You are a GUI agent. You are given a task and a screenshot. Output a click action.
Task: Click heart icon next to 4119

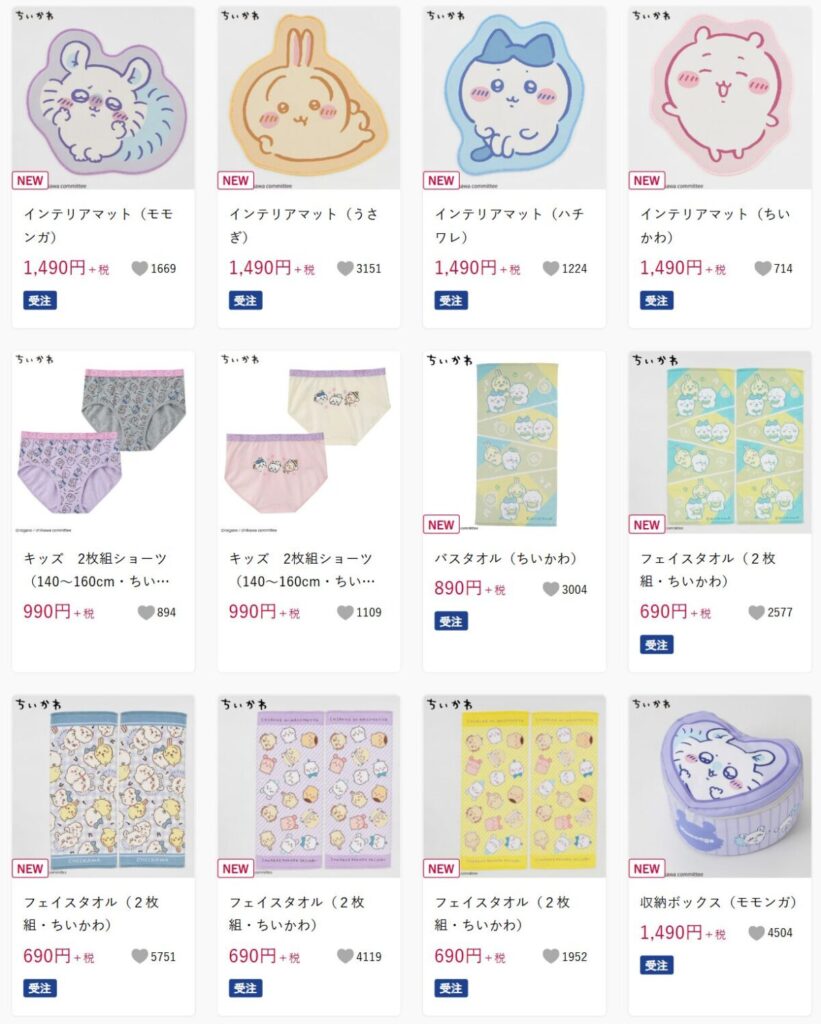(x=346, y=956)
